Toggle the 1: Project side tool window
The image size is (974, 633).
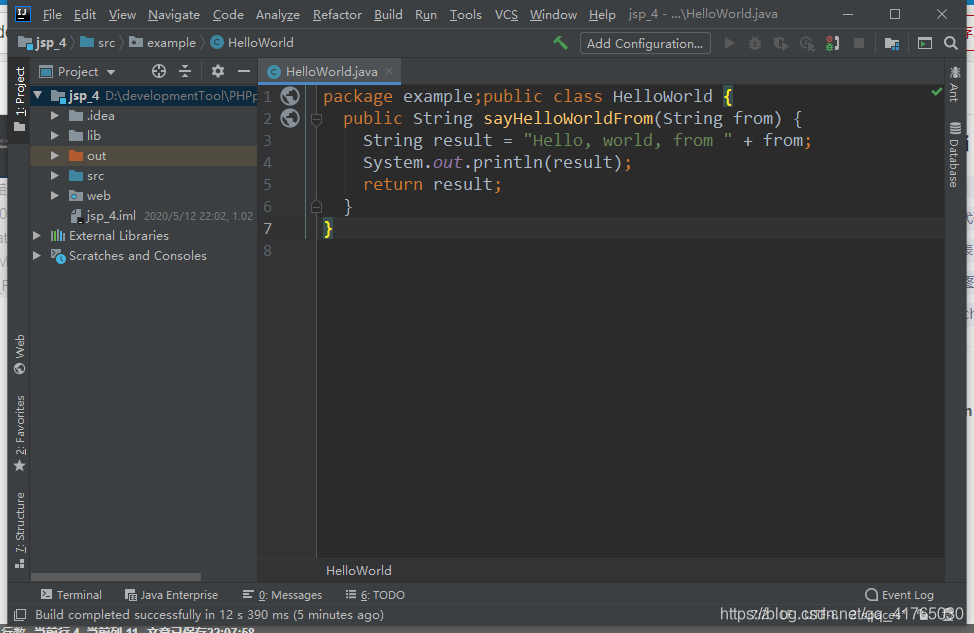coord(20,99)
